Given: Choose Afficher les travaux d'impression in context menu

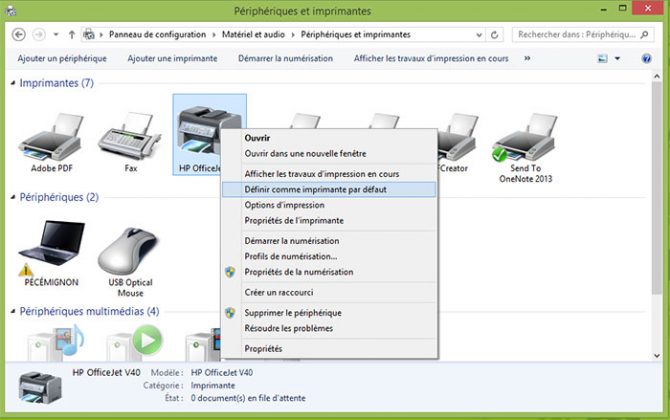Looking at the screenshot, I should click(329, 174).
